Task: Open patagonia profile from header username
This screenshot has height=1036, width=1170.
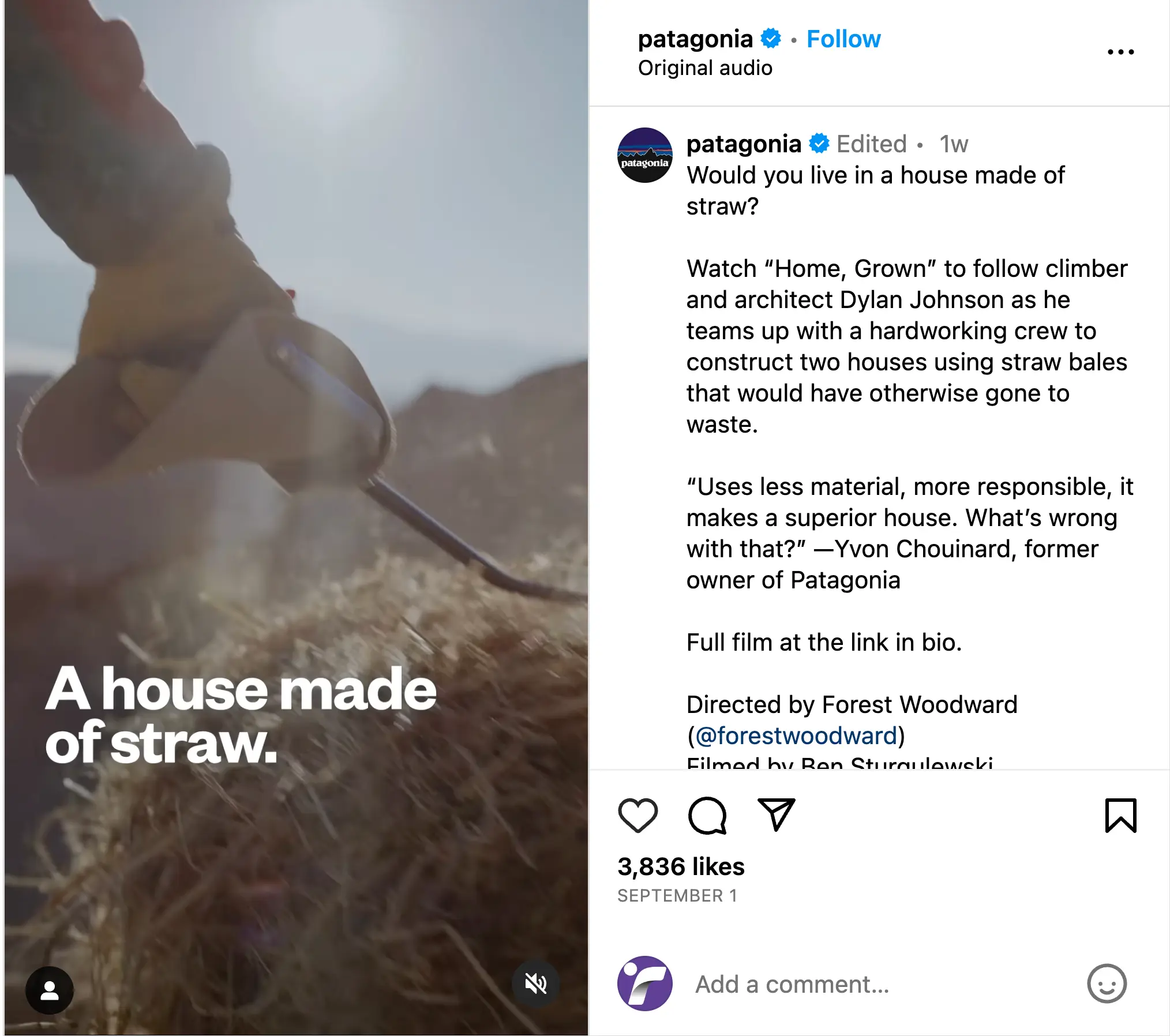Action: [695, 39]
